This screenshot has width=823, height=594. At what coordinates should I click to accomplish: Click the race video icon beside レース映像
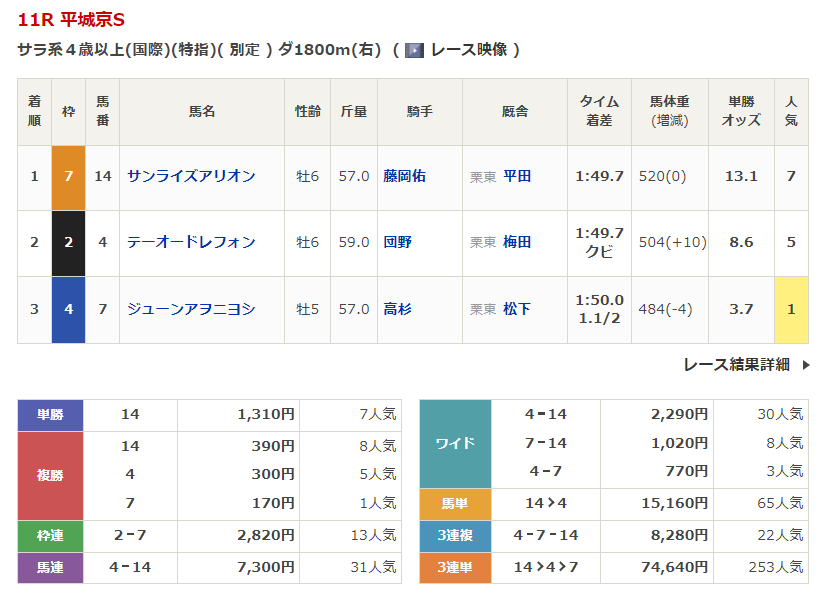pyautogui.click(x=414, y=50)
